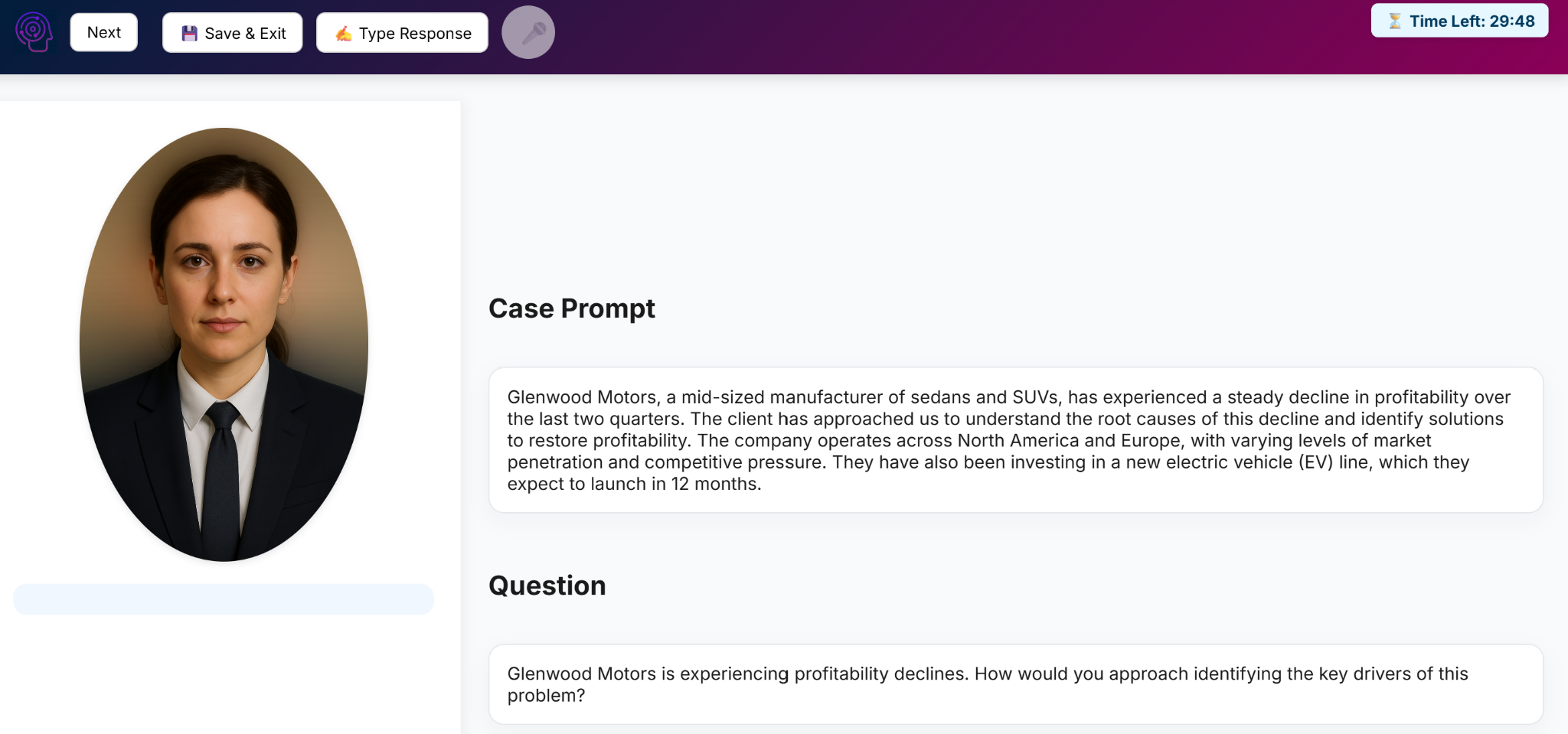Viewport: 1568px width, 734px height.
Task: Toggle typing mode via Type Response
Action: 402,33
